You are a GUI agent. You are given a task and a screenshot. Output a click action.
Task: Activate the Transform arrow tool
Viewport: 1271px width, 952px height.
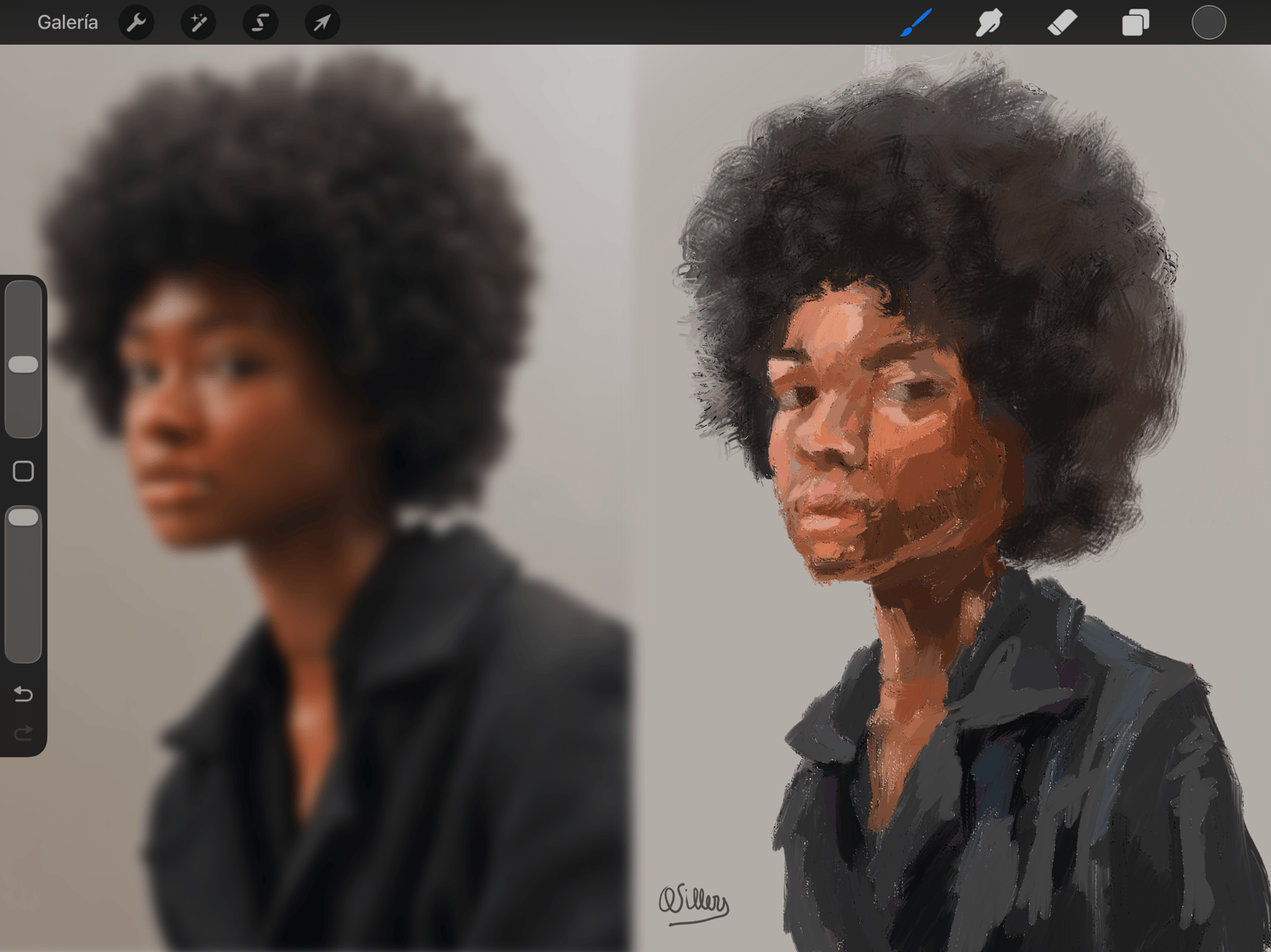(x=322, y=22)
